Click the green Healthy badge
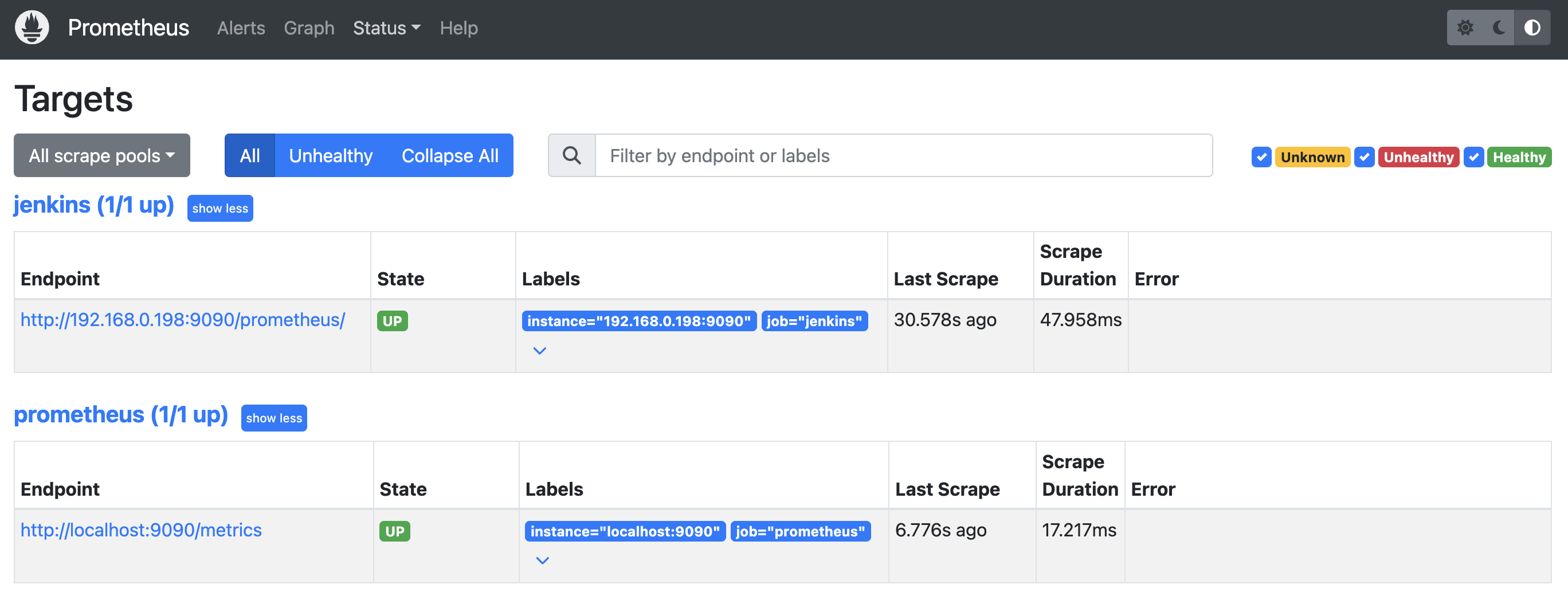 1519,157
